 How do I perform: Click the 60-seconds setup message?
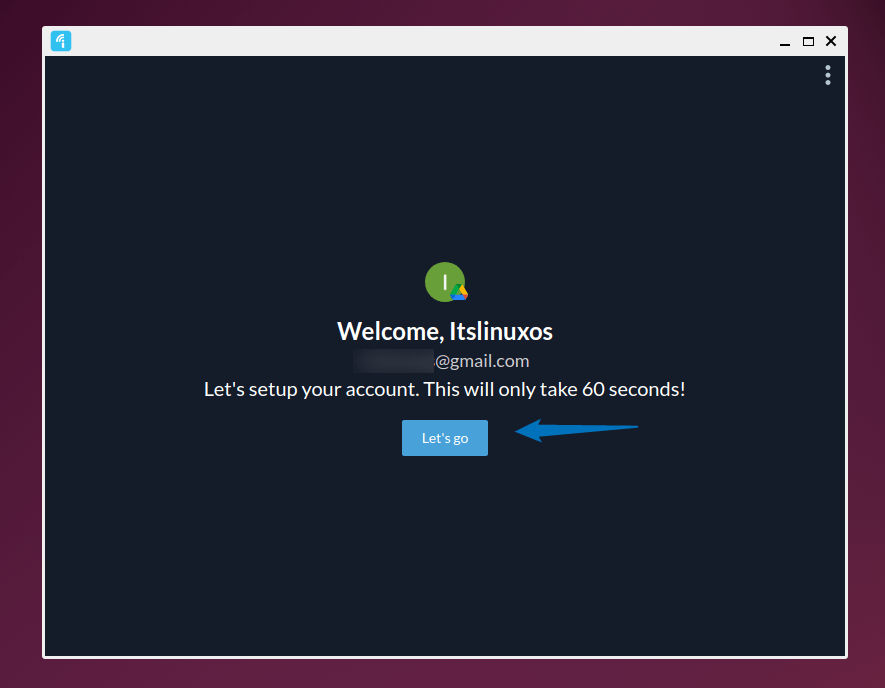tap(444, 389)
